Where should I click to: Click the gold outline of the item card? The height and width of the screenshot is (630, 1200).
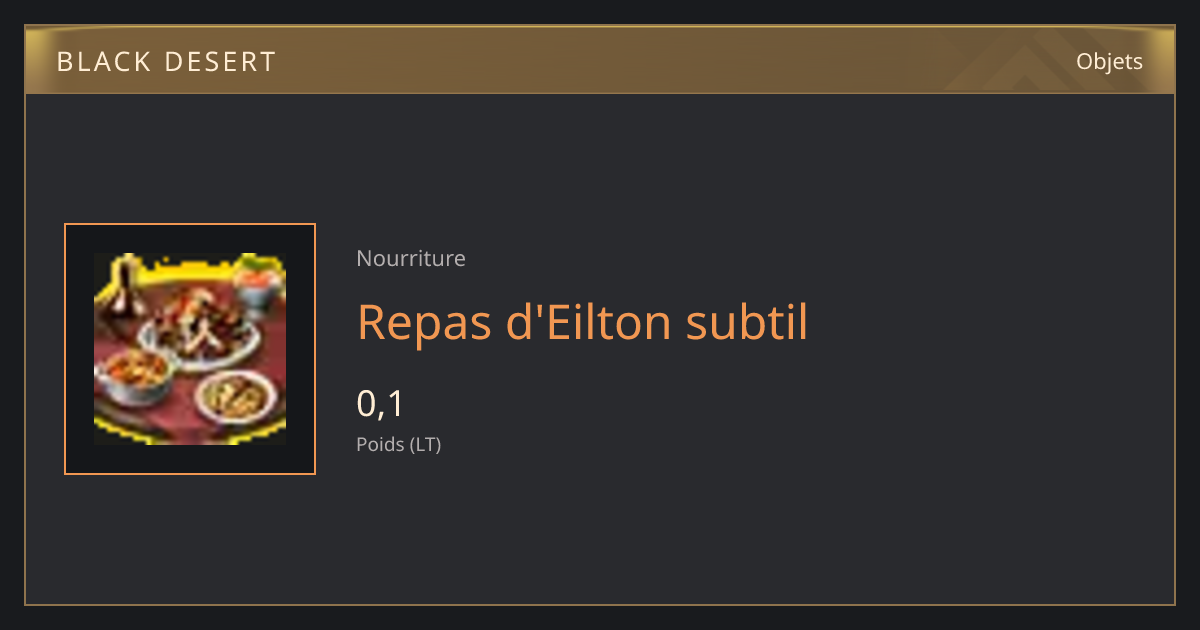(600, 604)
